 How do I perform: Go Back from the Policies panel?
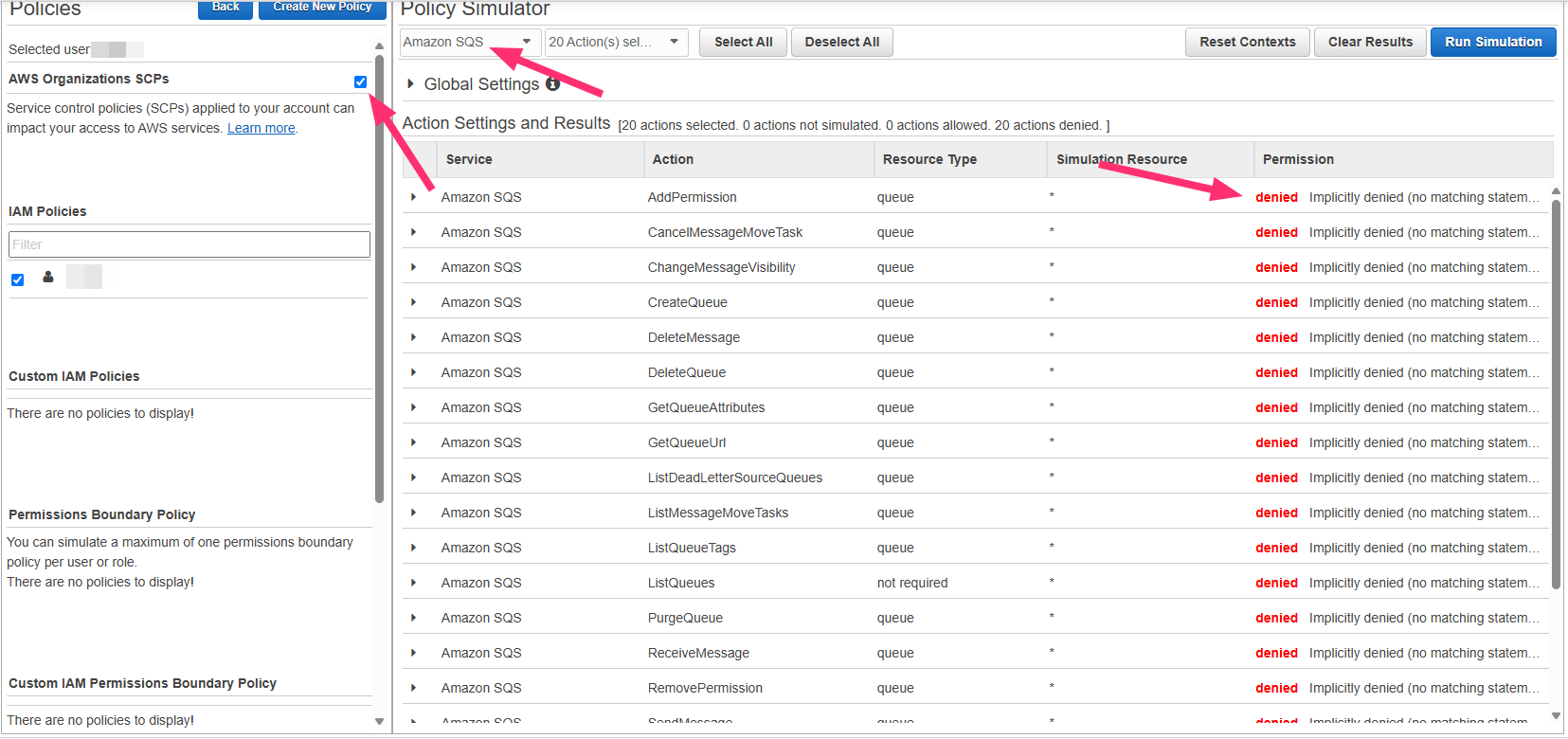coord(225,8)
